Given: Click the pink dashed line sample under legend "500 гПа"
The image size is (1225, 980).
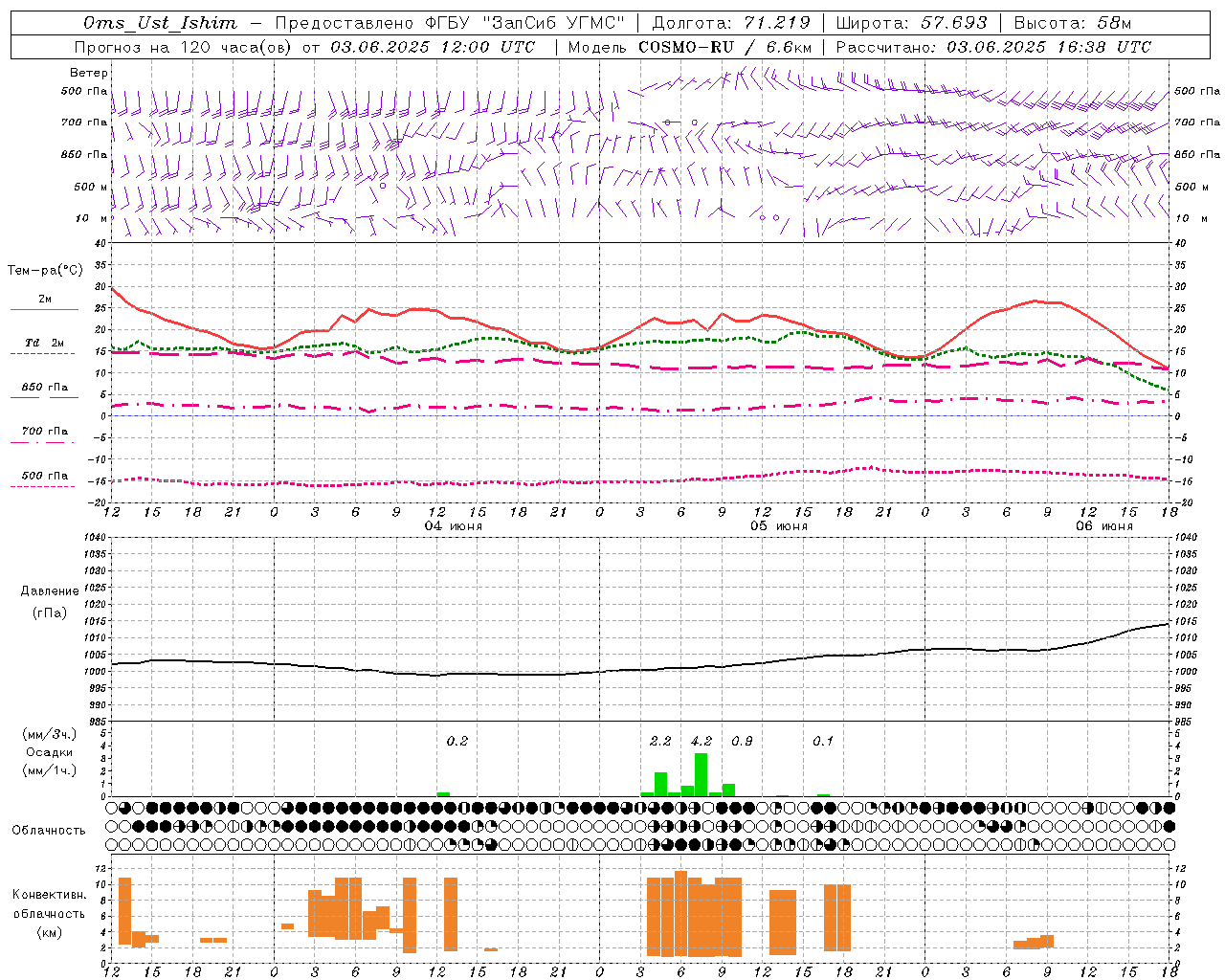Looking at the screenshot, I should (x=44, y=487).
